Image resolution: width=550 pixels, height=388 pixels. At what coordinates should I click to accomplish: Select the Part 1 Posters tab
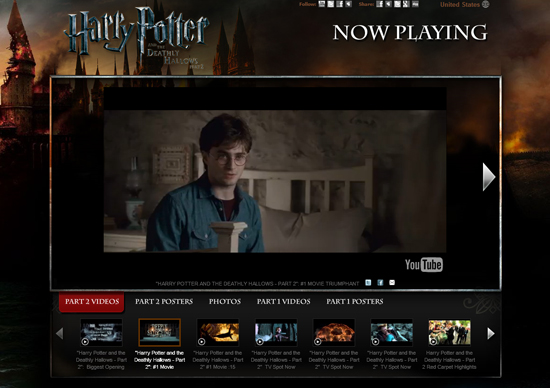click(x=355, y=302)
